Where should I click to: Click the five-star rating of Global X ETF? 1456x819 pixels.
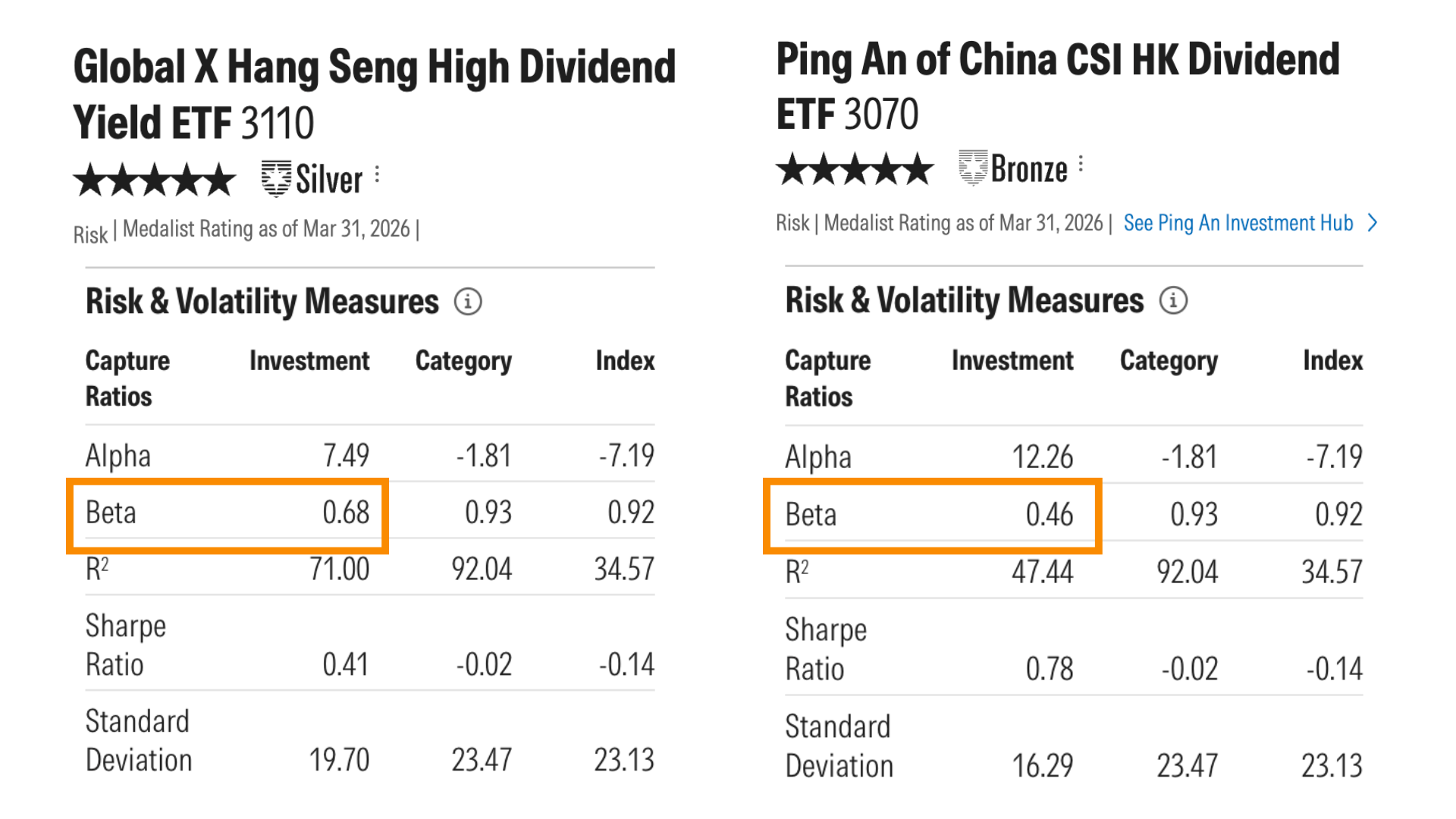pos(155,180)
